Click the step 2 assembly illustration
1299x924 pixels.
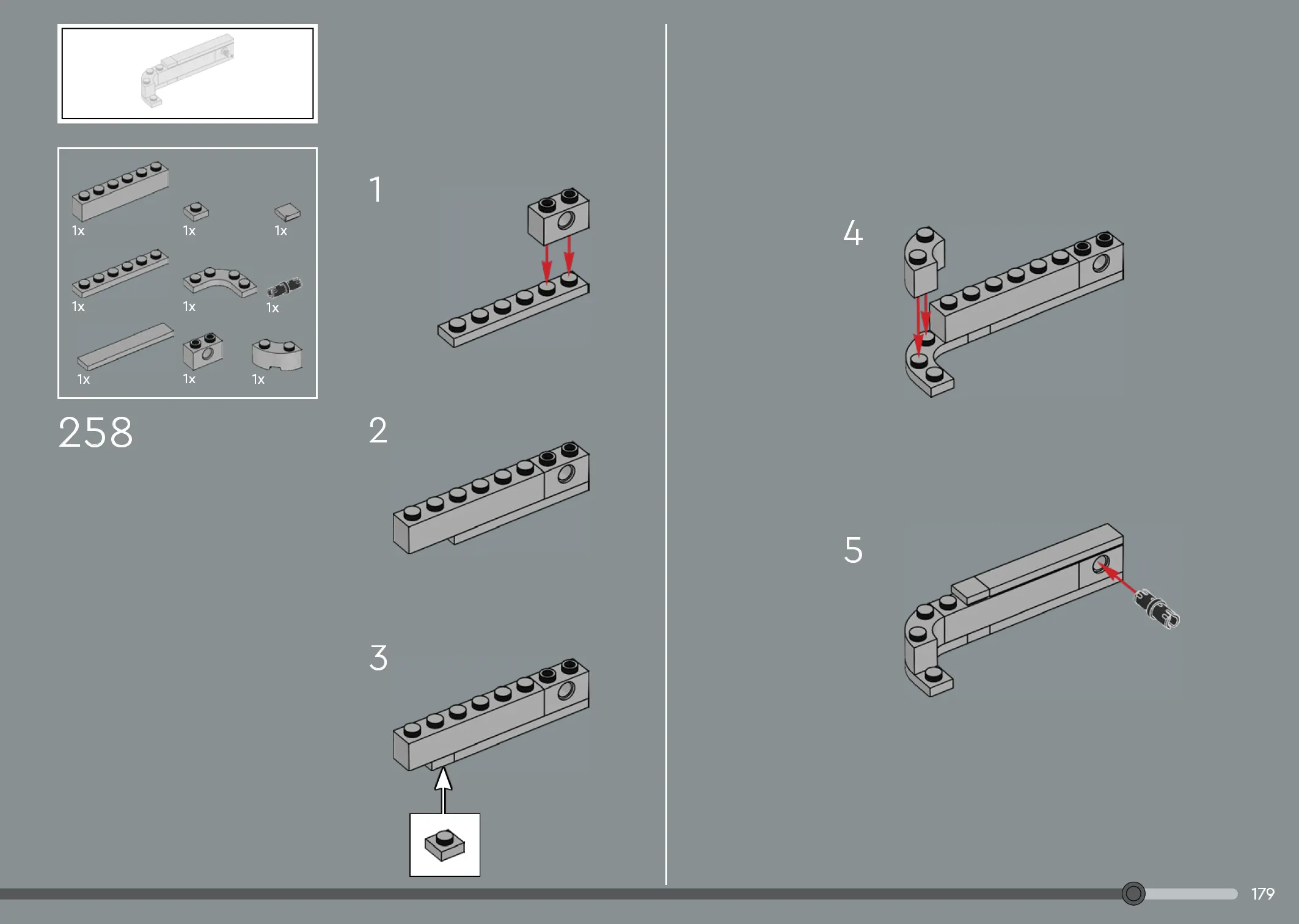[x=491, y=497]
